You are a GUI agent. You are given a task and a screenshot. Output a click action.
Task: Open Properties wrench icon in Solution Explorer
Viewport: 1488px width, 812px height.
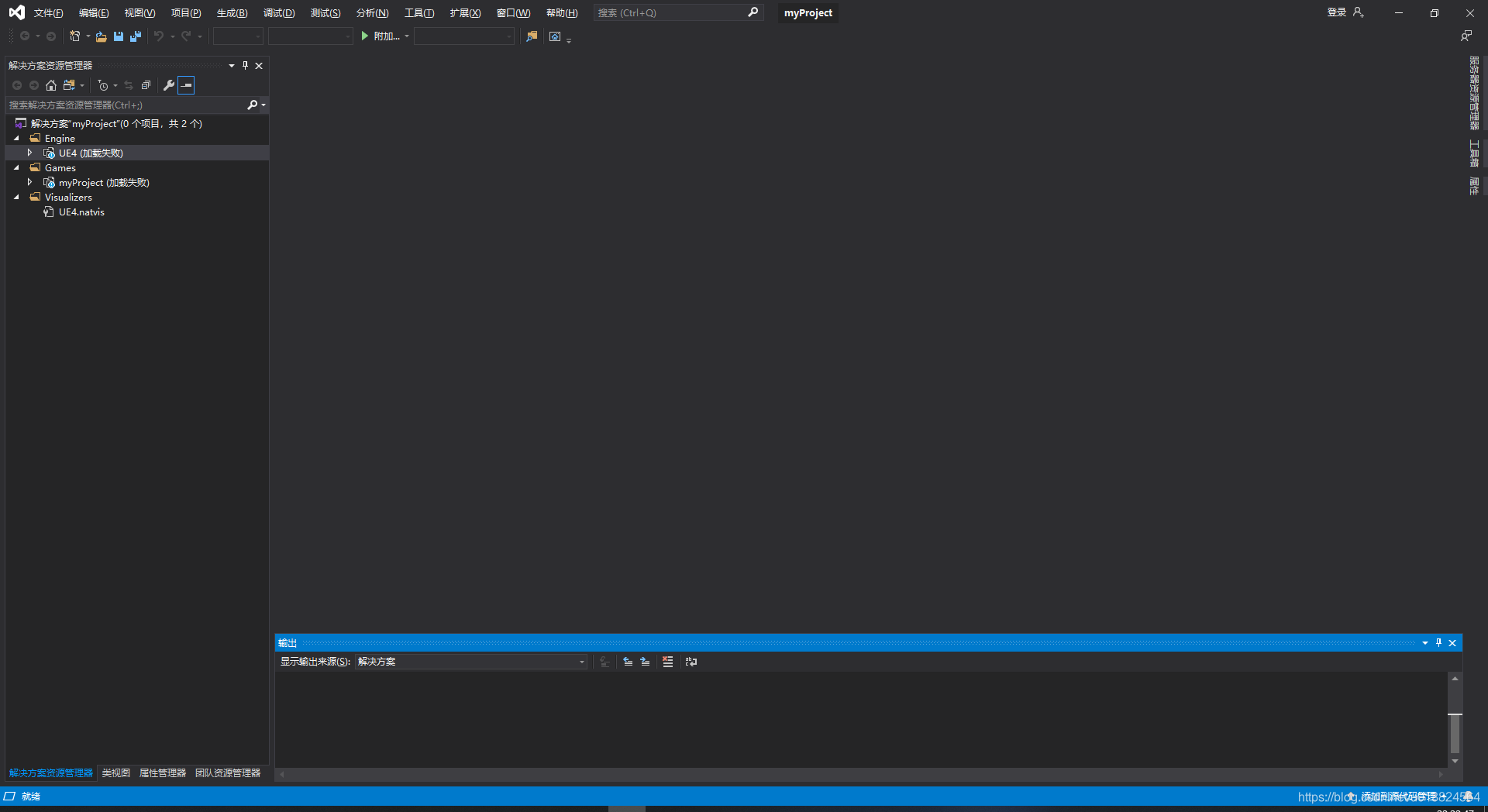click(169, 85)
